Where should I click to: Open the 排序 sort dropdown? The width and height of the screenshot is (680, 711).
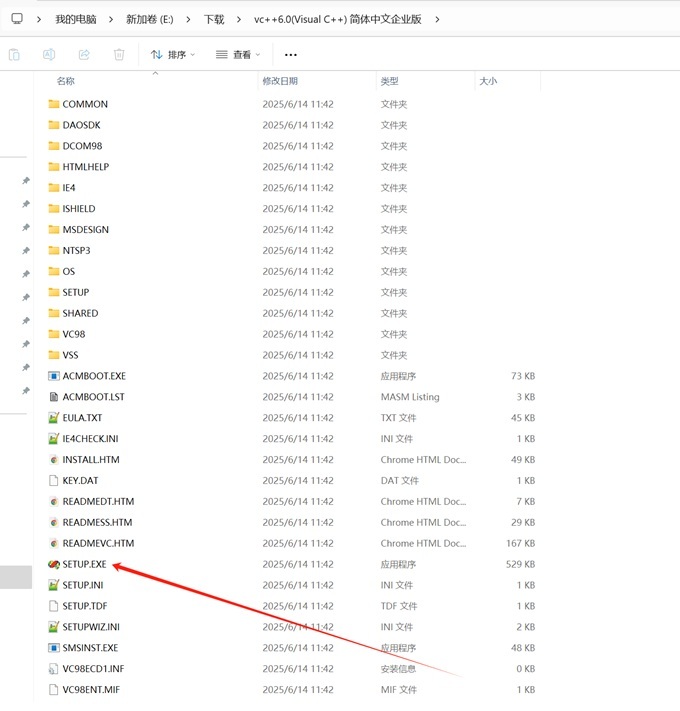pyautogui.click(x=172, y=55)
